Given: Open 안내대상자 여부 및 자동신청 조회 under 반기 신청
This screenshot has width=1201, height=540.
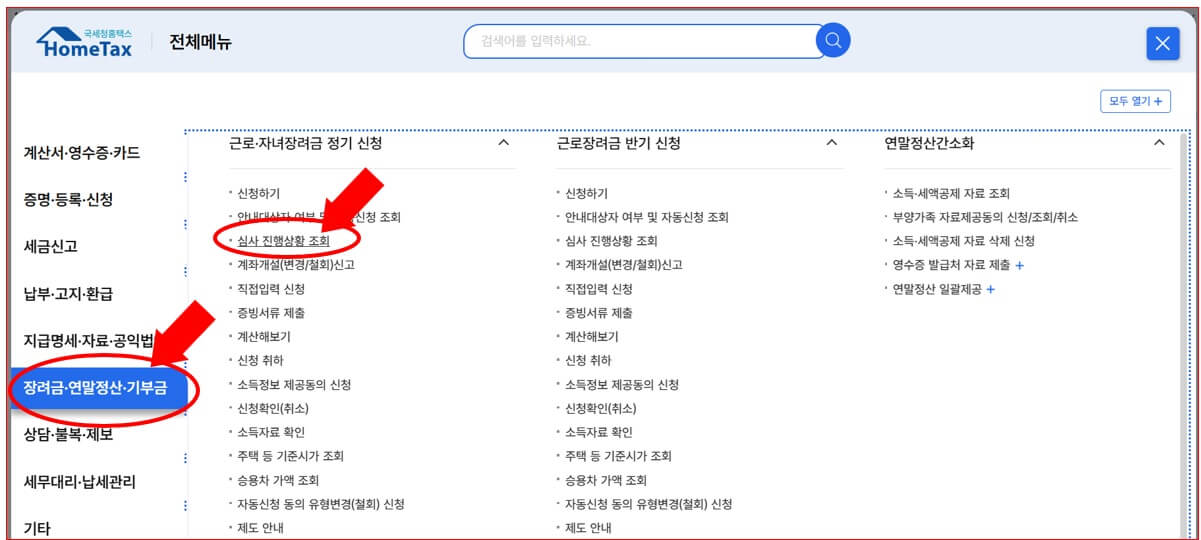Looking at the screenshot, I should point(647,217).
